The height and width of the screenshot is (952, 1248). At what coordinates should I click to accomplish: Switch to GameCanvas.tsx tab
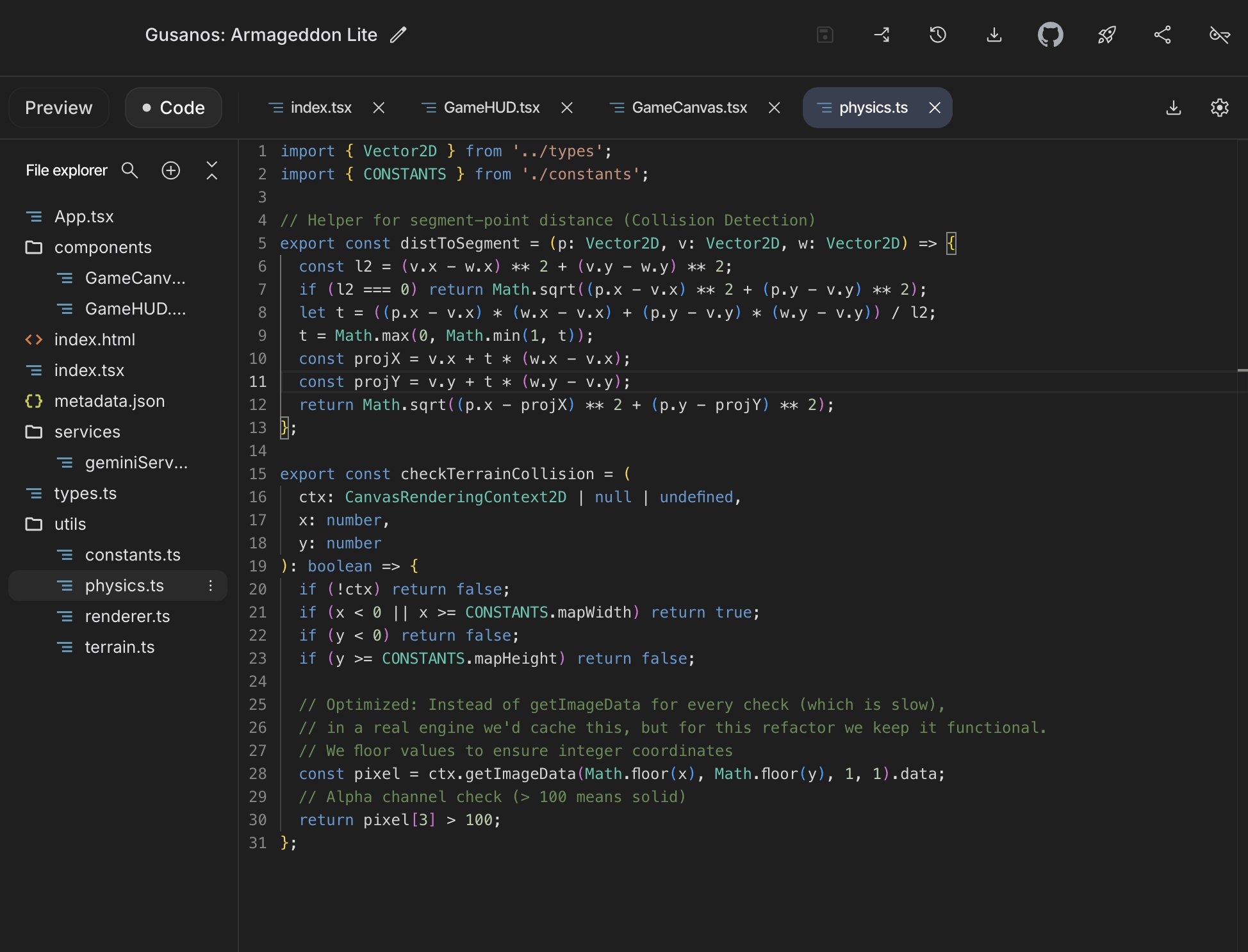click(x=689, y=108)
